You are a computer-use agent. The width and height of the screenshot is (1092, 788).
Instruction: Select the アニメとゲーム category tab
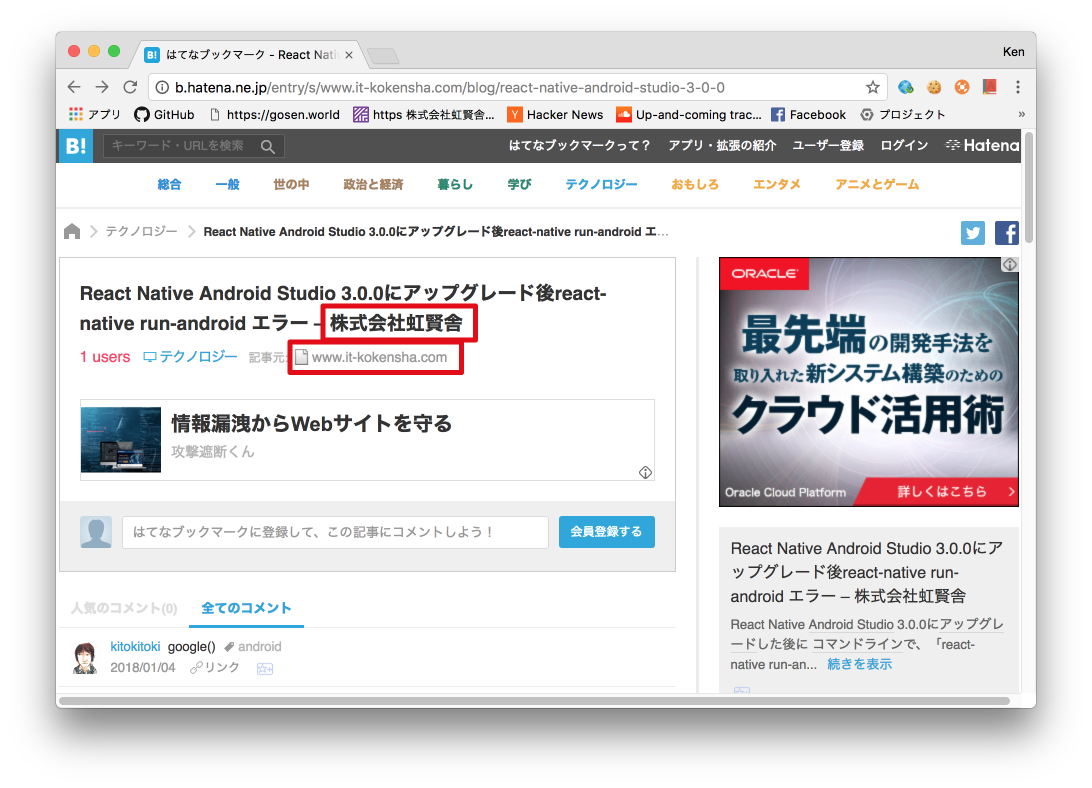tap(877, 184)
